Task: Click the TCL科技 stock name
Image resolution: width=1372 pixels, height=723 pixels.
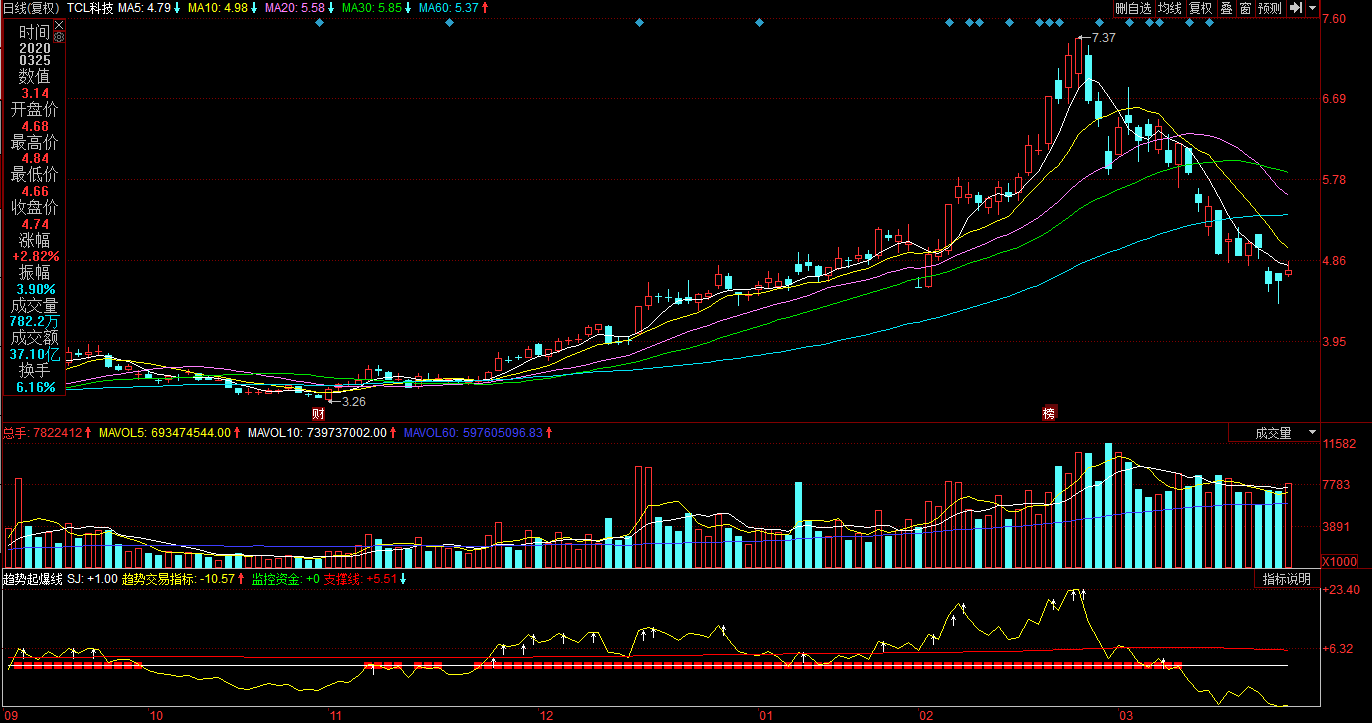Action: (90, 8)
